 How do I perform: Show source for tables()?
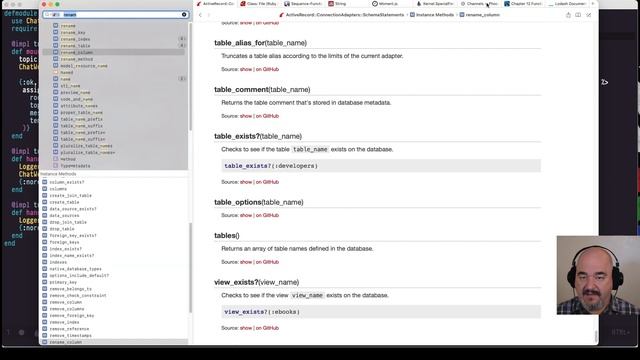point(246,262)
